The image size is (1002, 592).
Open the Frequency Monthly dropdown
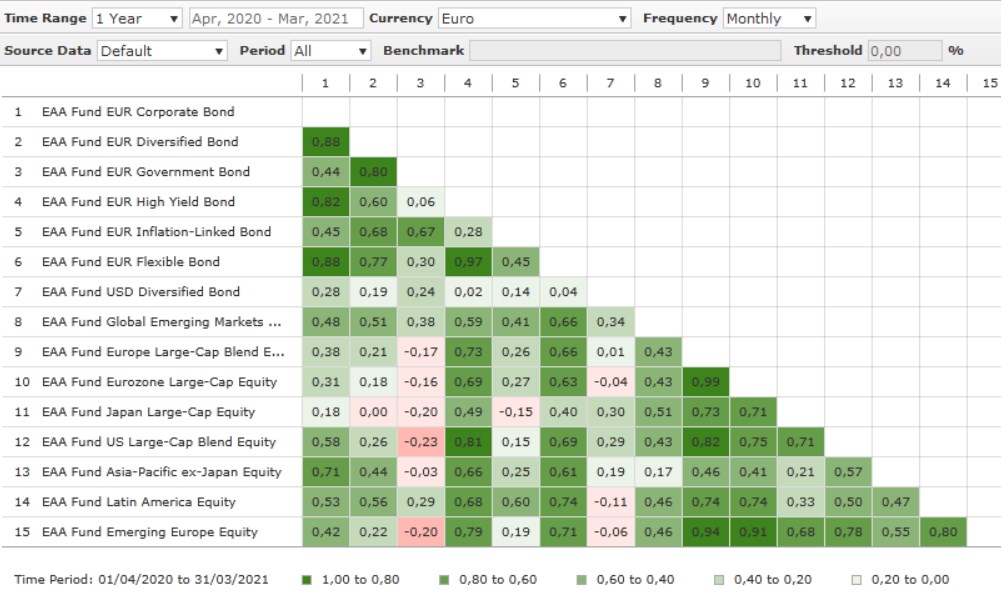click(x=768, y=18)
